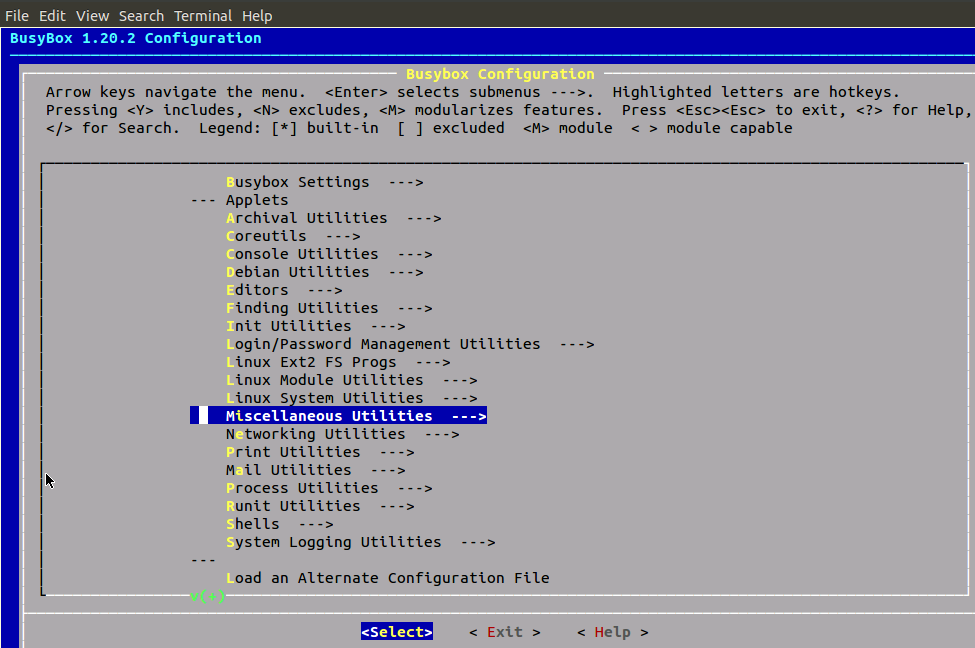Open Linux Module Utilities submenu

point(351,381)
